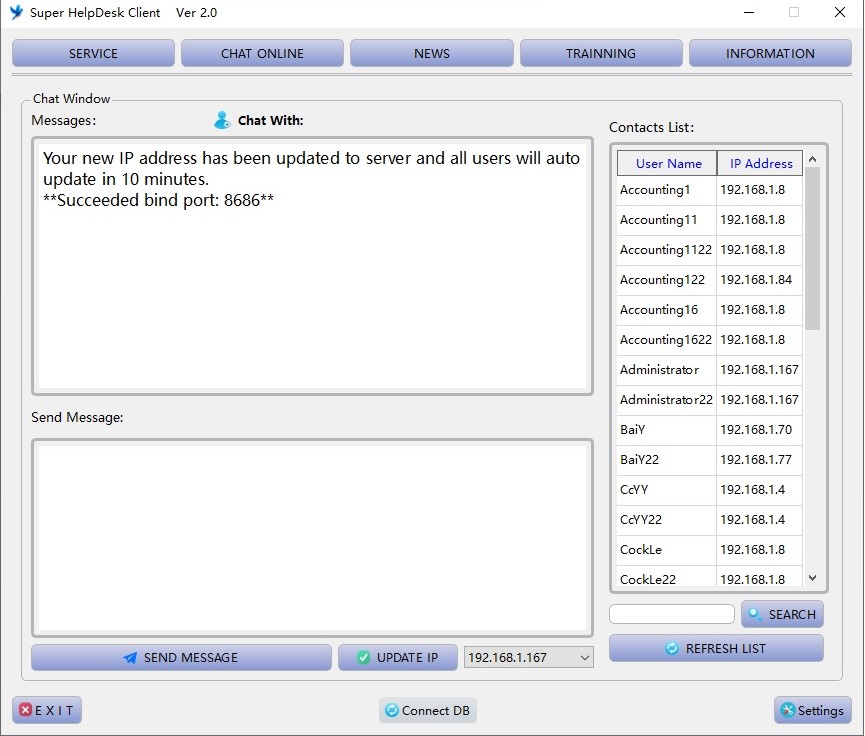Click the magnifier Search icon

755,615
